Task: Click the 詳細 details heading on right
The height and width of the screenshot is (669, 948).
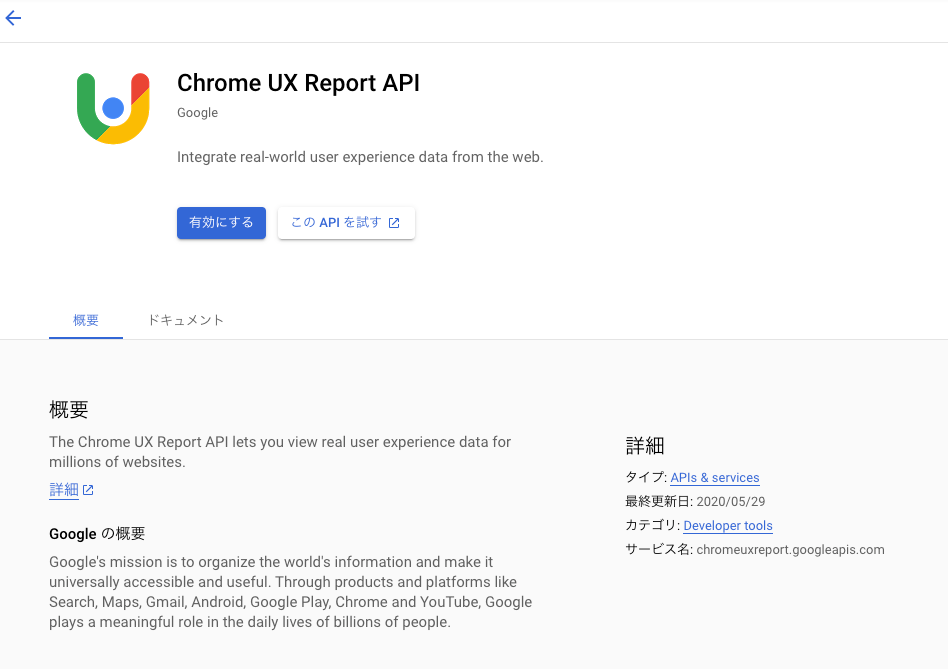Action: [645, 446]
